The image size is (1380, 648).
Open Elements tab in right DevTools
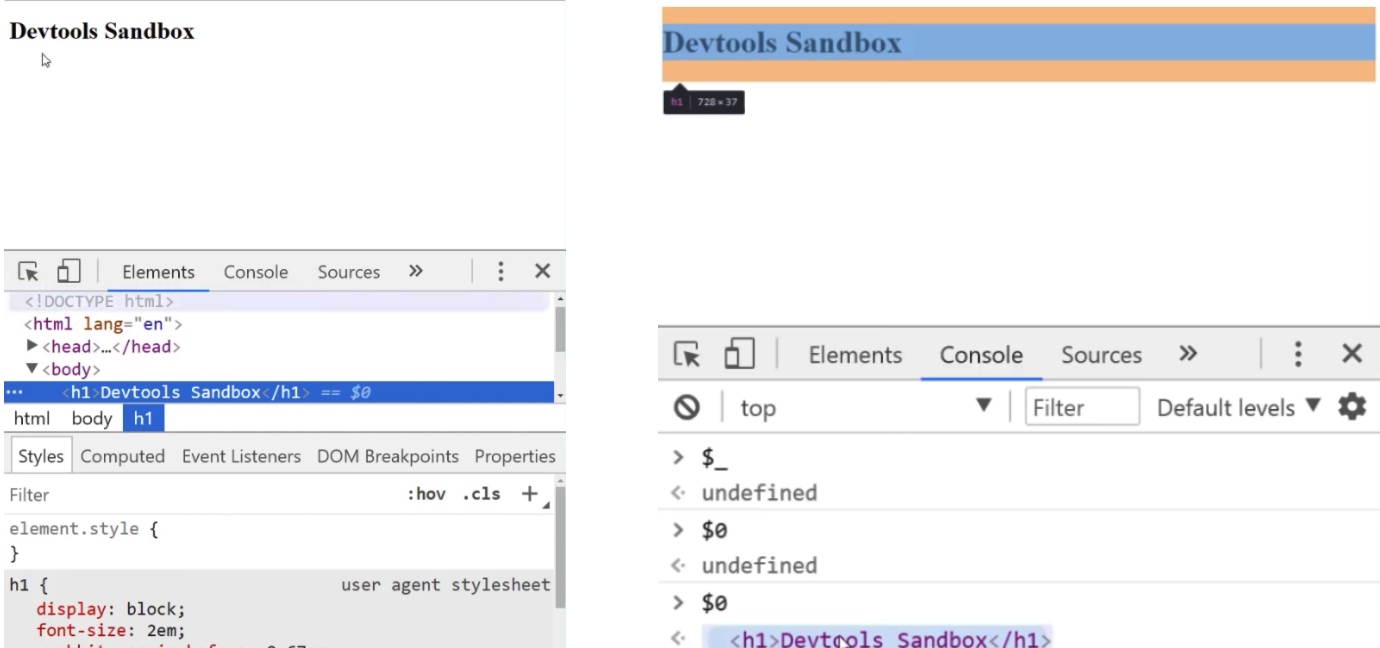pos(855,355)
